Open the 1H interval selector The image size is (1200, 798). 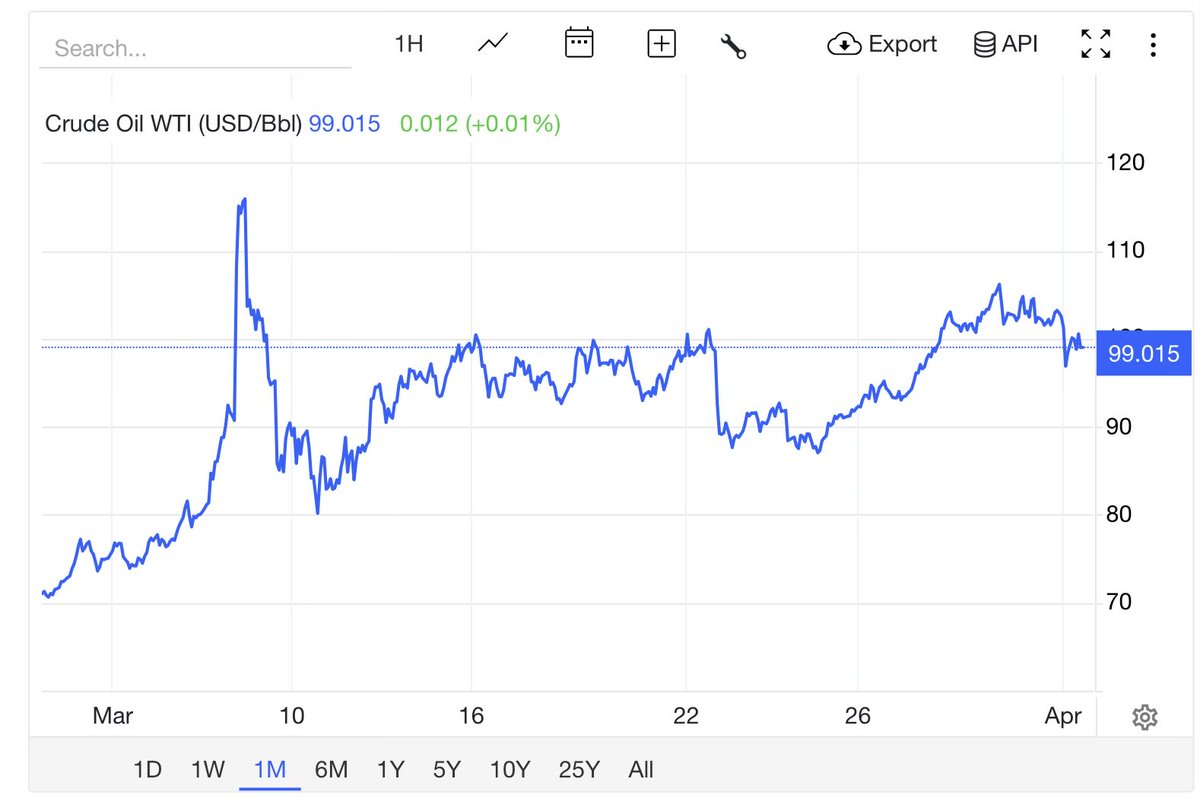409,44
